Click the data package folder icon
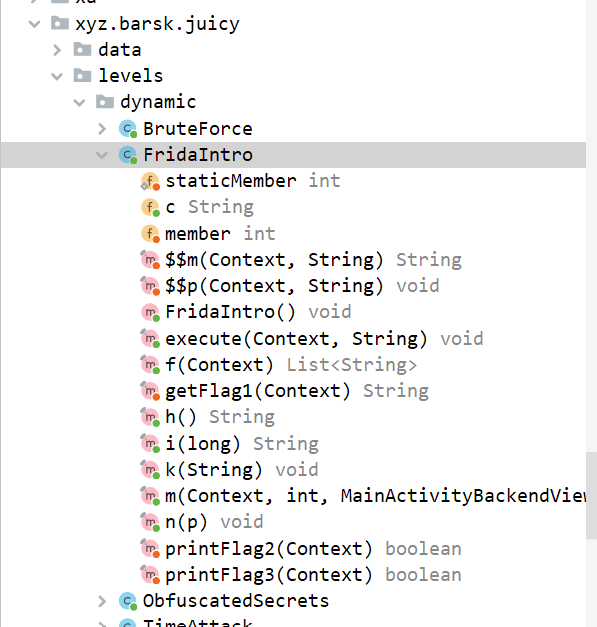This screenshot has width=597, height=627. 82,50
